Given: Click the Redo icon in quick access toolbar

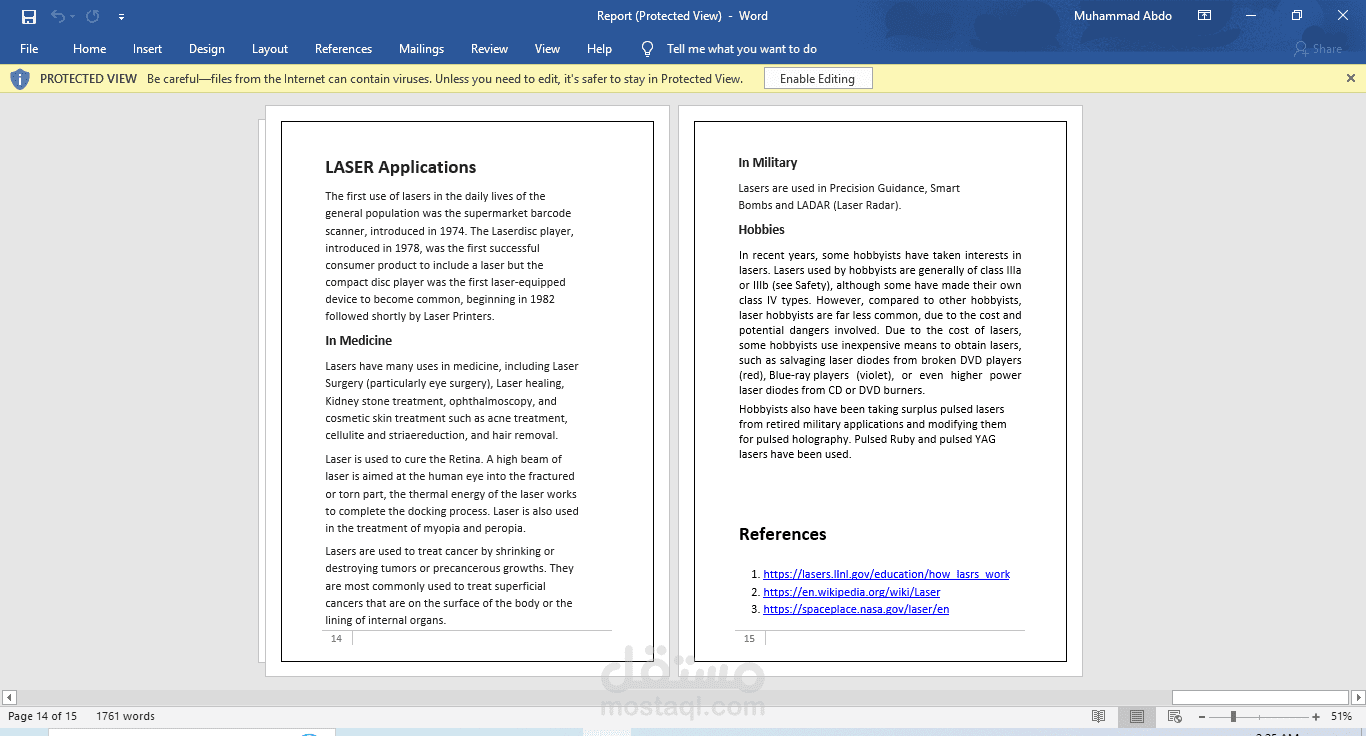Looking at the screenshot, I should (93, 16).
